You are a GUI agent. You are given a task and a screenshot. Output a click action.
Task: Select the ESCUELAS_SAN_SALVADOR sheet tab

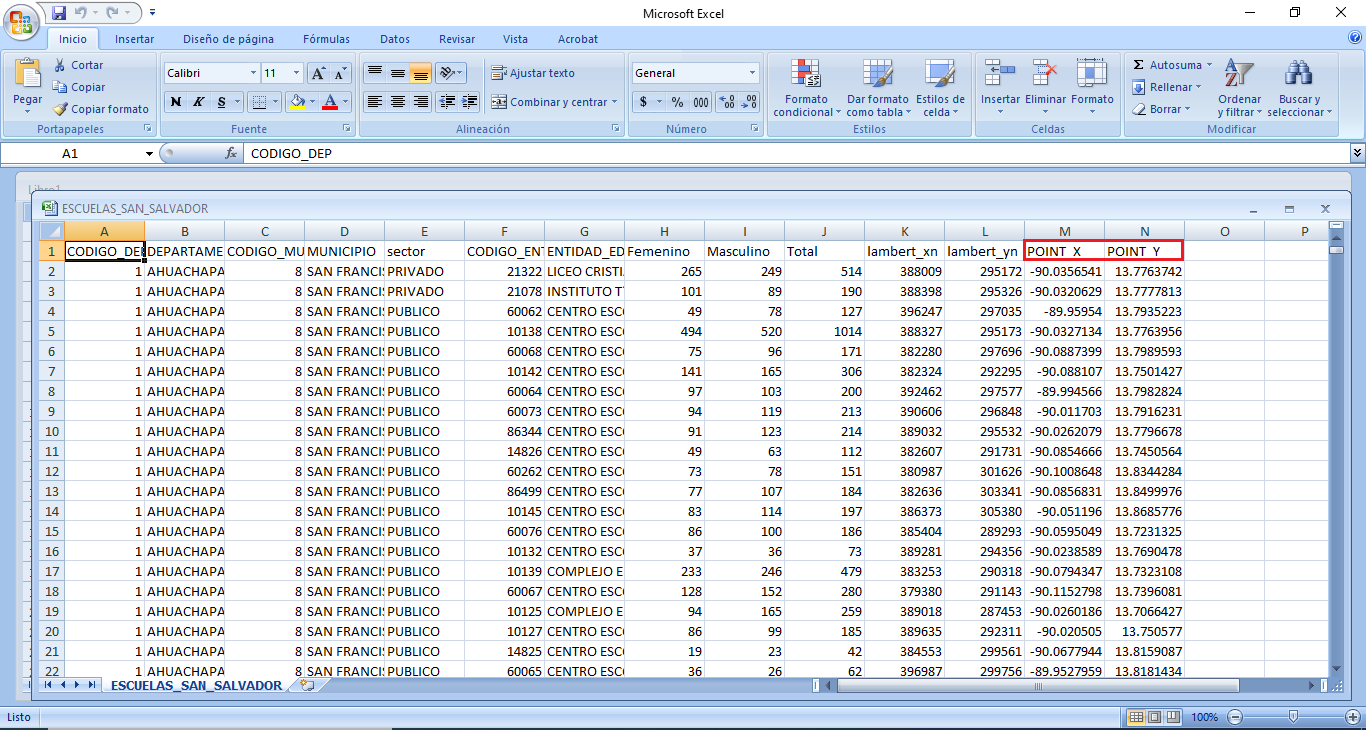[x=193, y=687]
